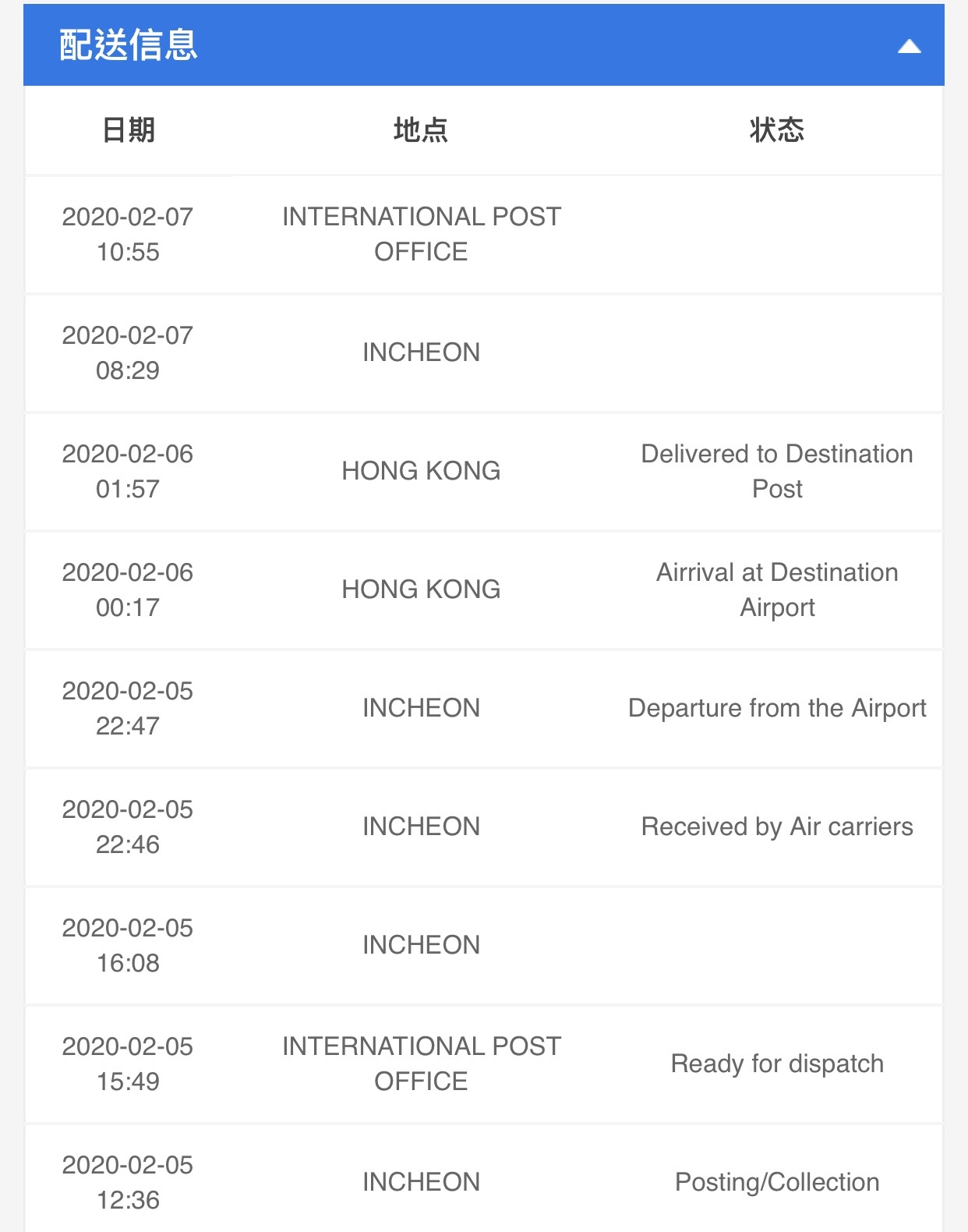Select Posting/Collection status text
This screenshot has height=1232, width=968.
coord(777,1182)
